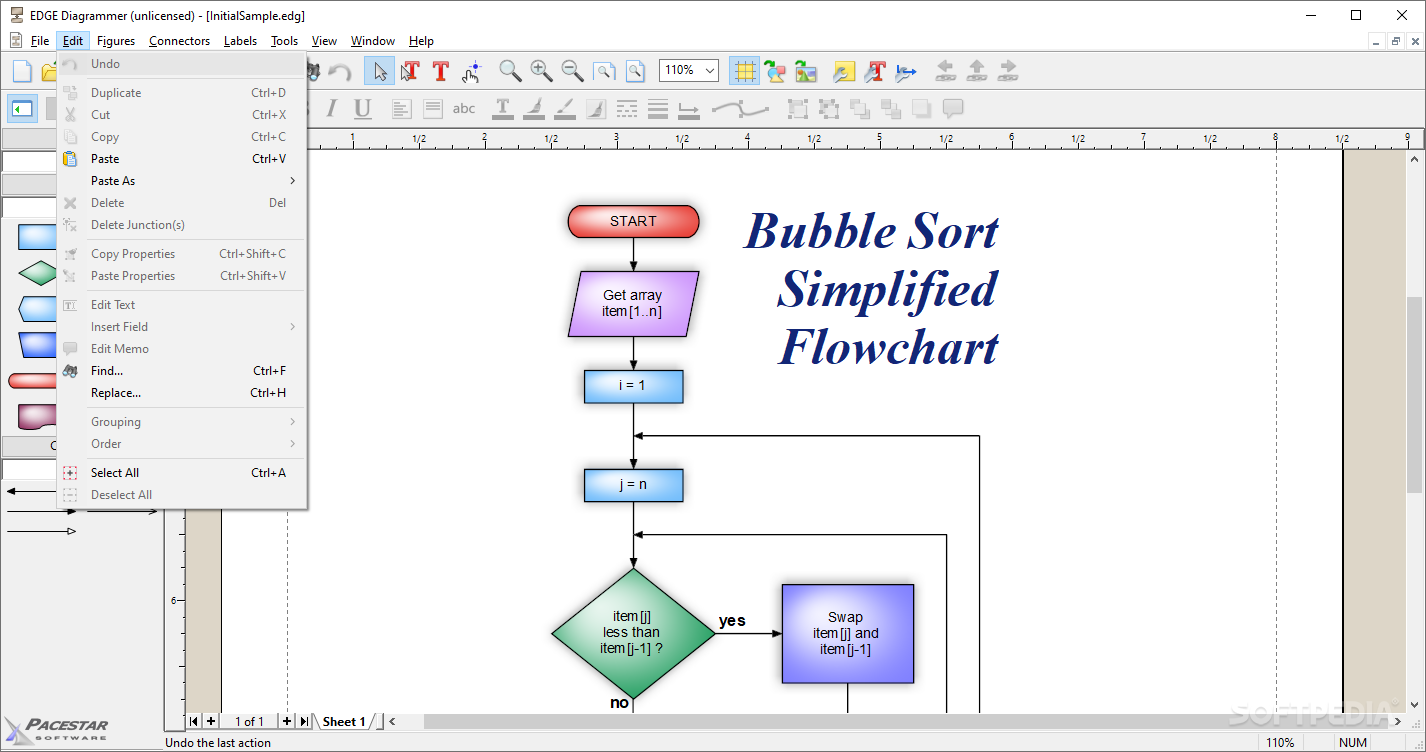Click the zoom in magnifier

pyautogui.click(x=541, y=71)
